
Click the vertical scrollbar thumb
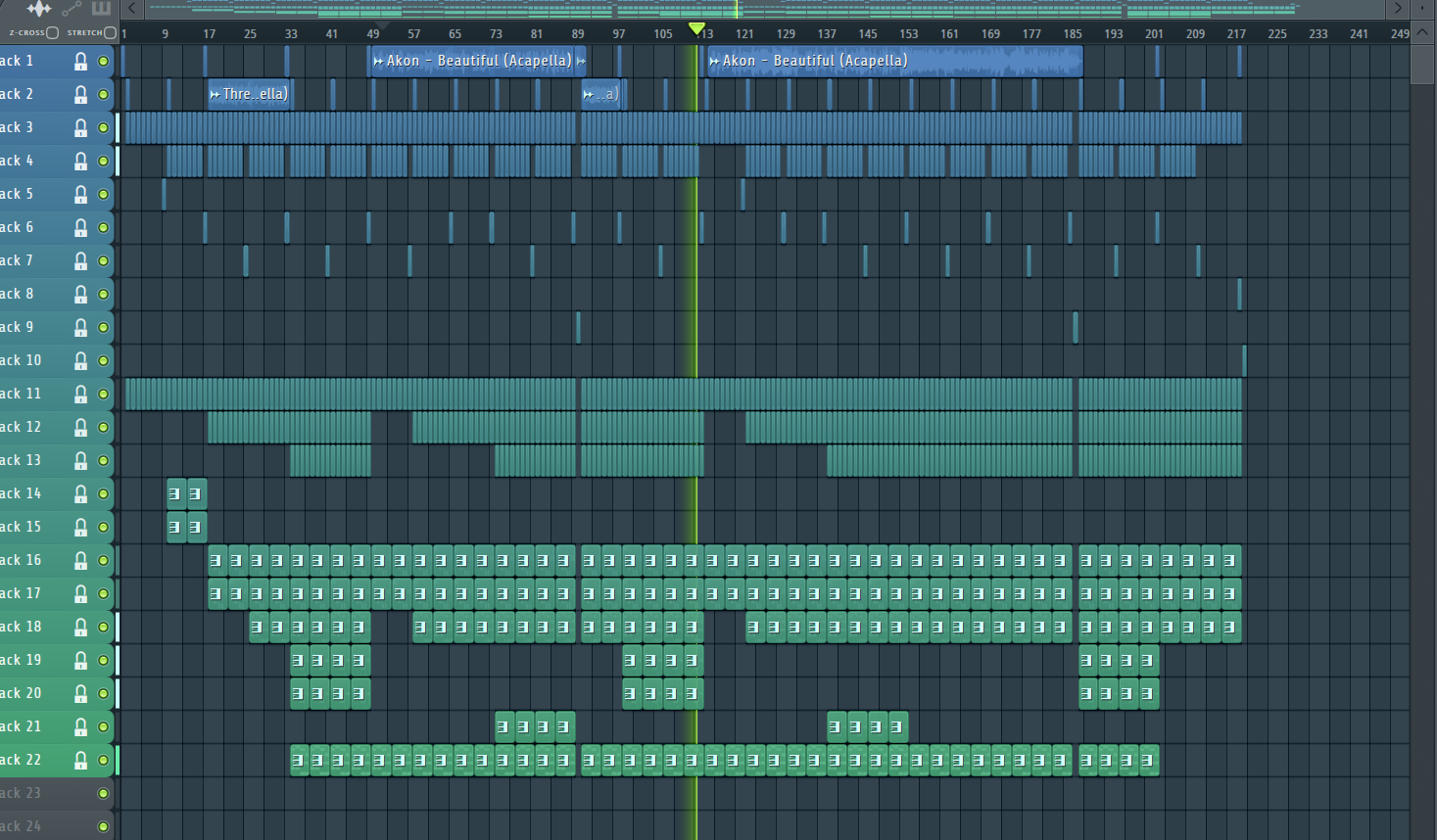pos(1422,64)
